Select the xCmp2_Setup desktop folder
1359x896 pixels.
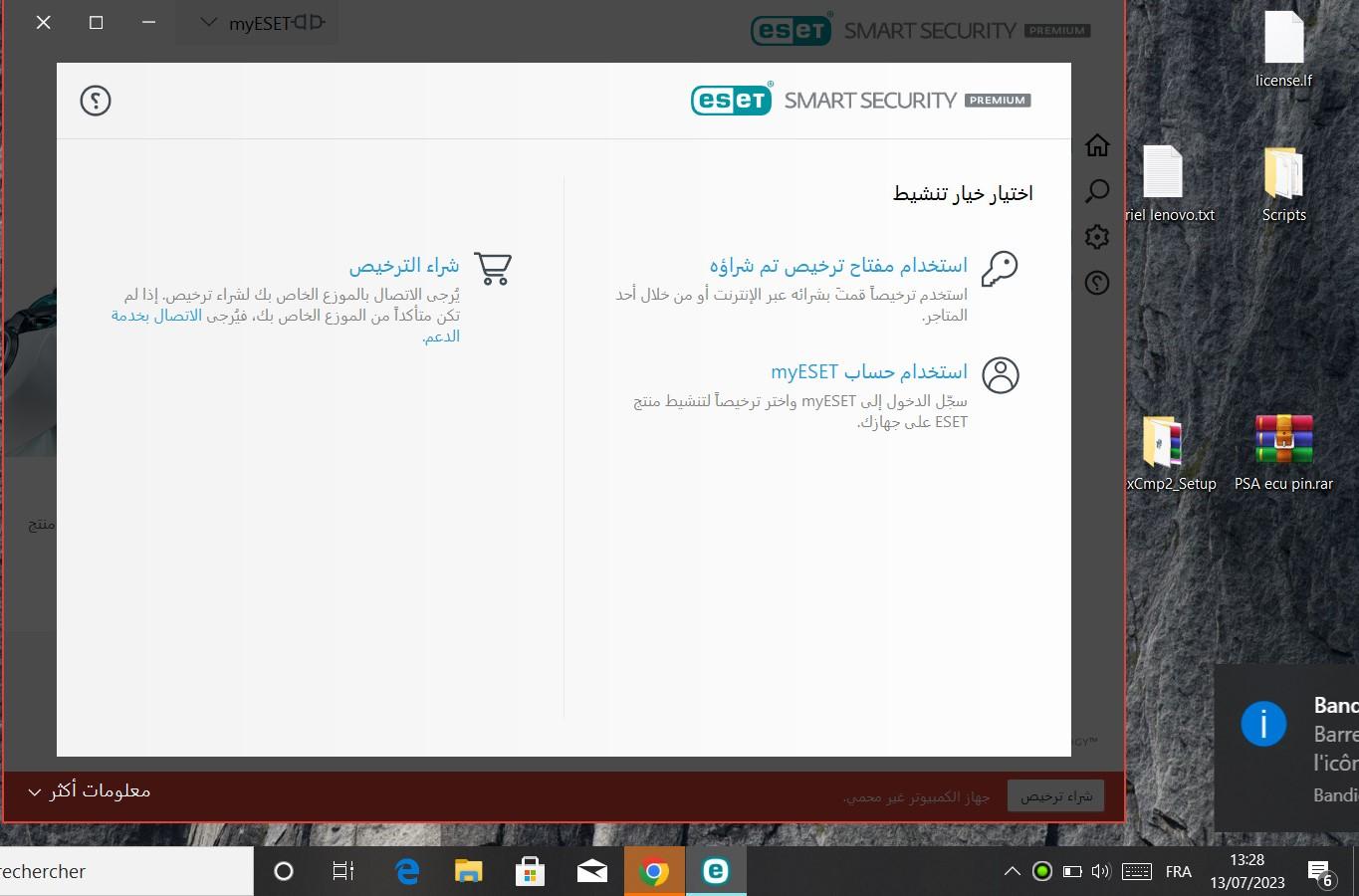pyautogui.click(x=1170, y=453)
